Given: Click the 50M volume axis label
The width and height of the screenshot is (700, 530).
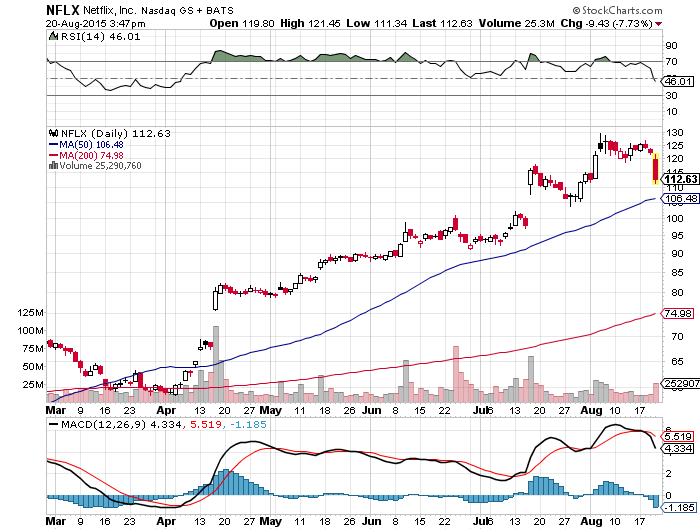Looking at the screenshot, I should [x=33, y=367].
